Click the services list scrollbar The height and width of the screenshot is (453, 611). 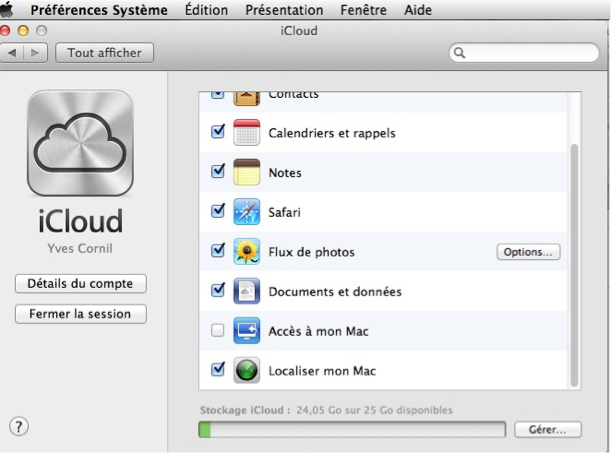[x=574, y=265]
